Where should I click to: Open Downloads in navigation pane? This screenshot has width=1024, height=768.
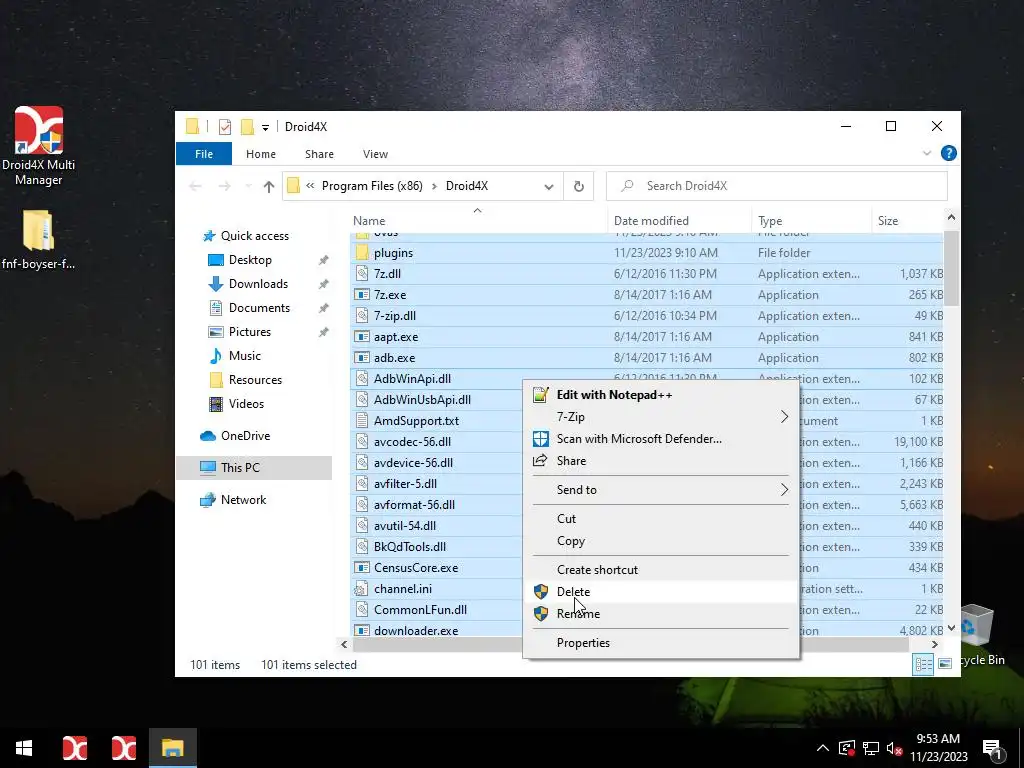258,284
